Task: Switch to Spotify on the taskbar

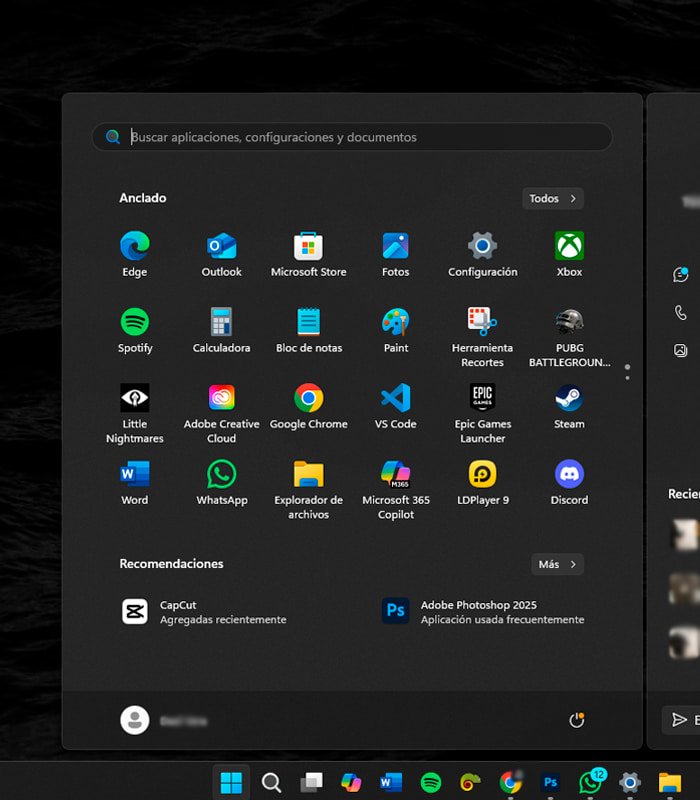Action: [x=431, y=782]
